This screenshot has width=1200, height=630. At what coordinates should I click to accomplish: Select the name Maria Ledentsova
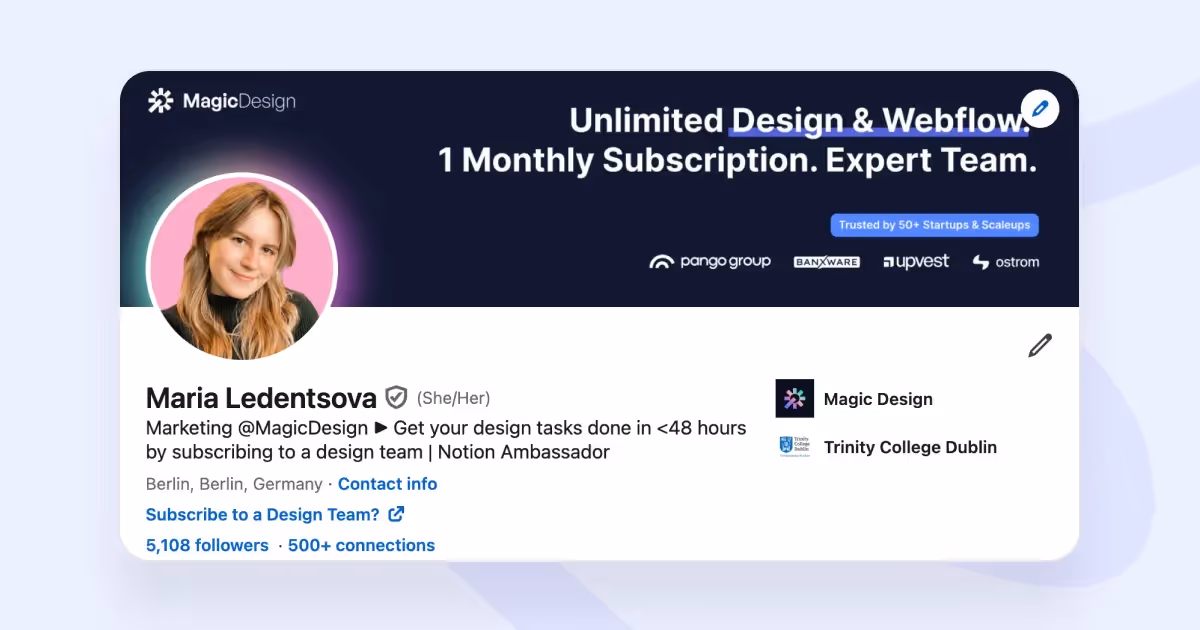pos(261,398)
